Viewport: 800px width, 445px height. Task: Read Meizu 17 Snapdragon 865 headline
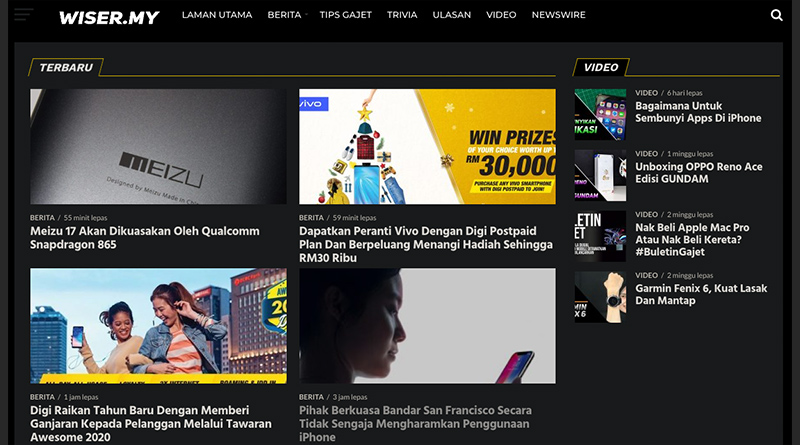(145, 238)
